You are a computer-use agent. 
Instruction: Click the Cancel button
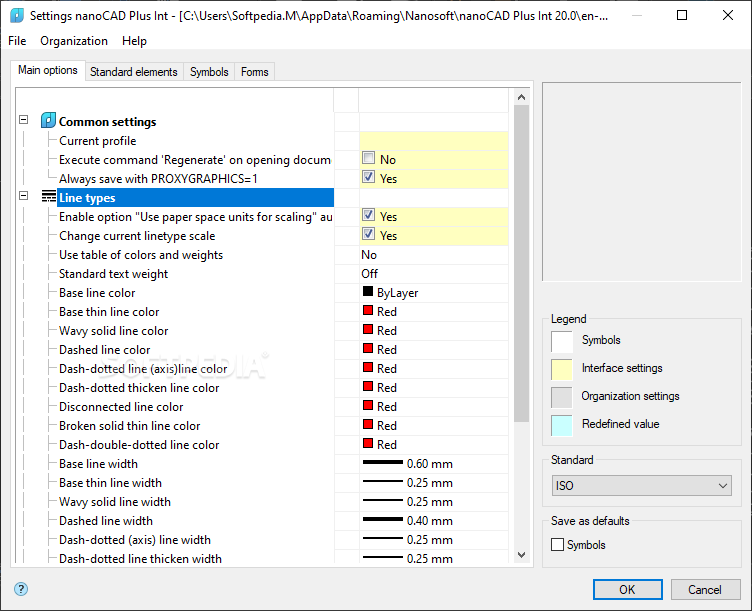[x=705, y=589]
